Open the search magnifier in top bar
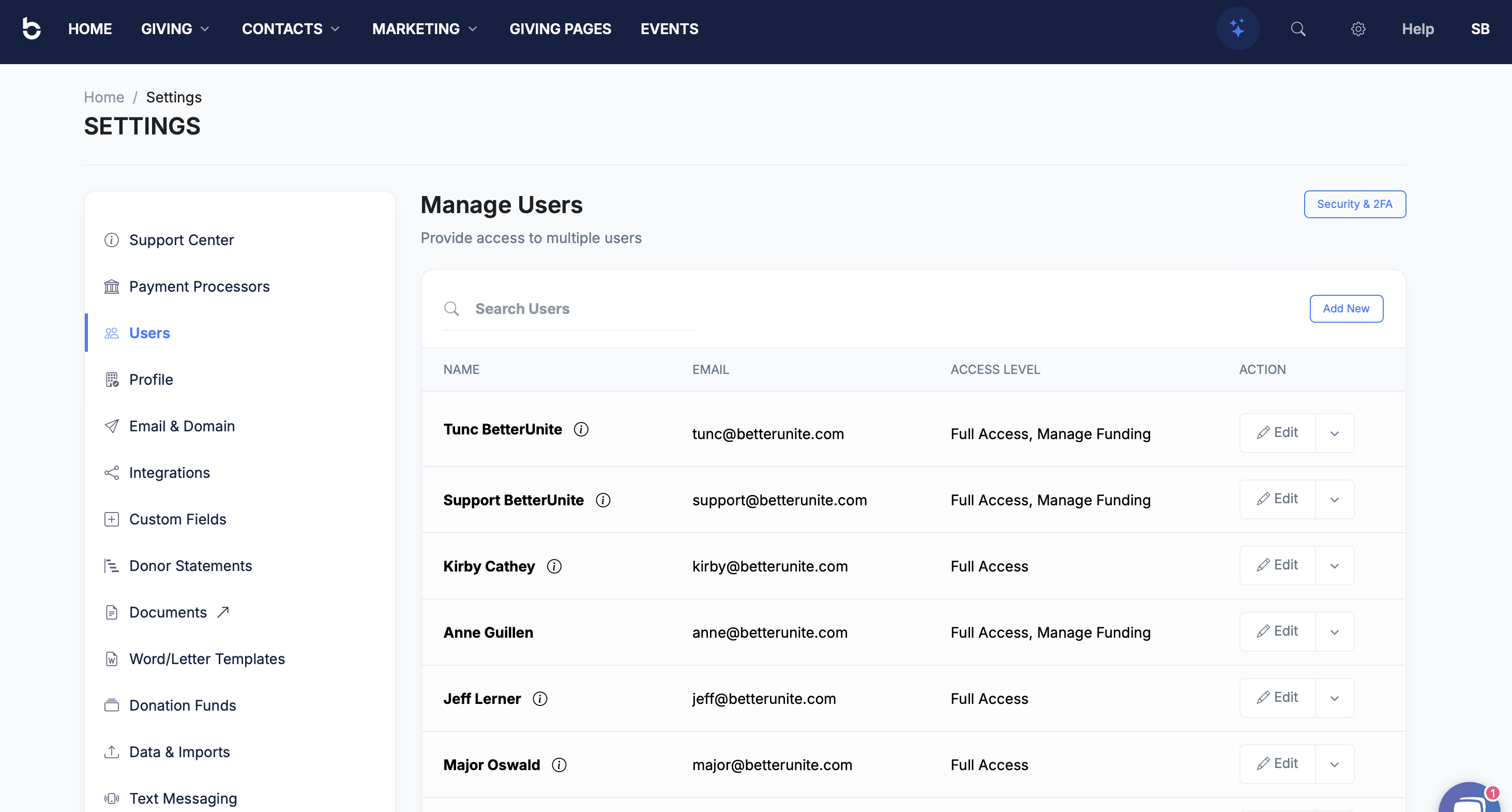Screen dimensions: 1512x812 [1298, 29]
